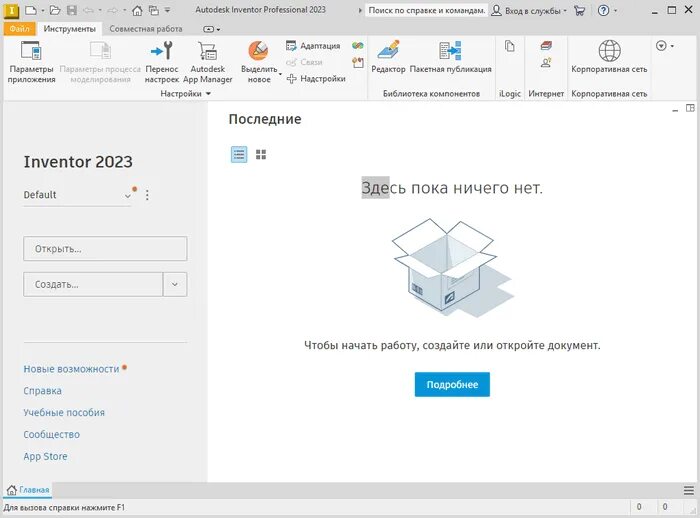Open project three-dot options menu
The image size is (700, 518).
click(147, 195)
